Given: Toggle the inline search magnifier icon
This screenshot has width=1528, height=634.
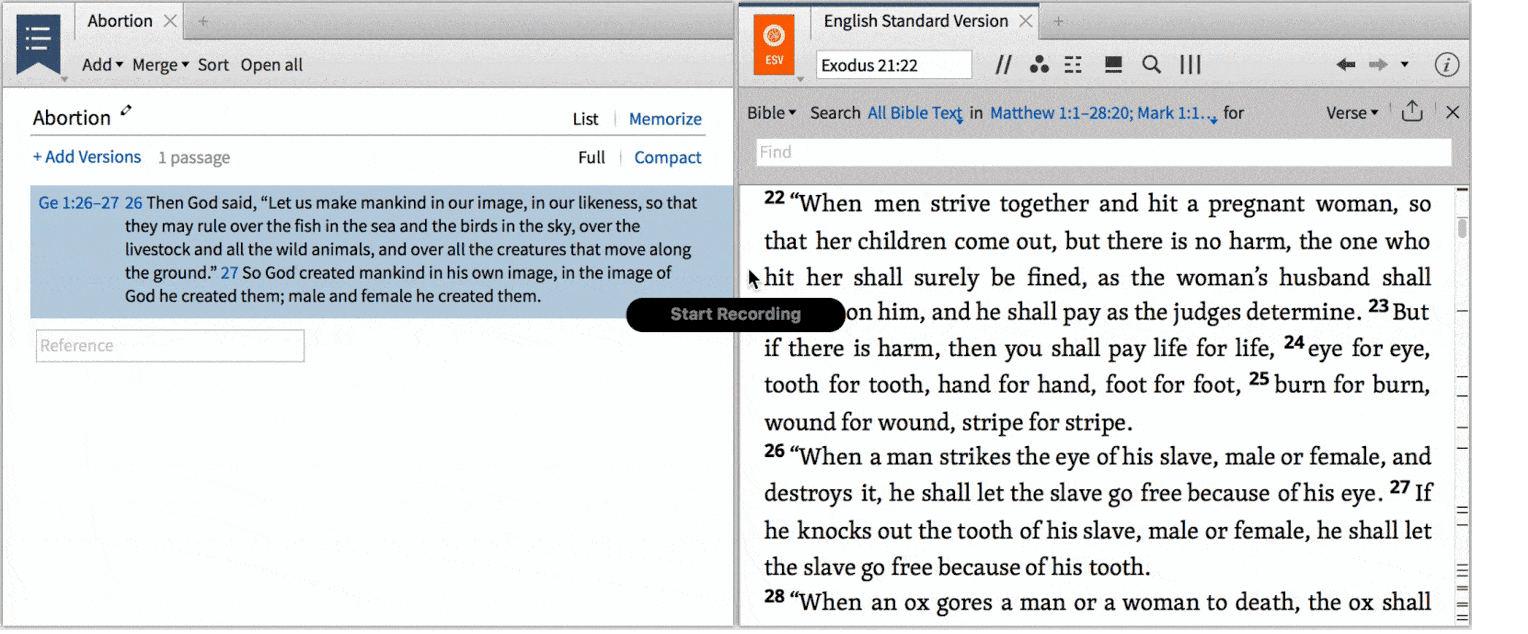Looking at the screenshot, I should point(1151,65).
